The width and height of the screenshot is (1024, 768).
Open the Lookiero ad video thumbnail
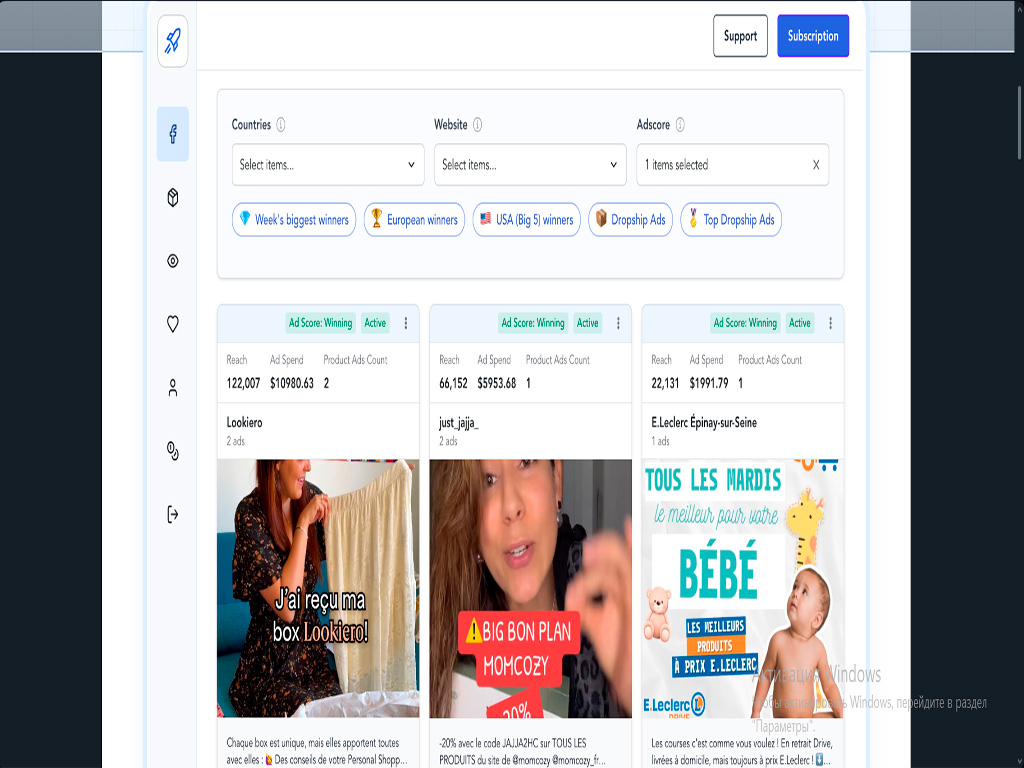pos(318,588)
